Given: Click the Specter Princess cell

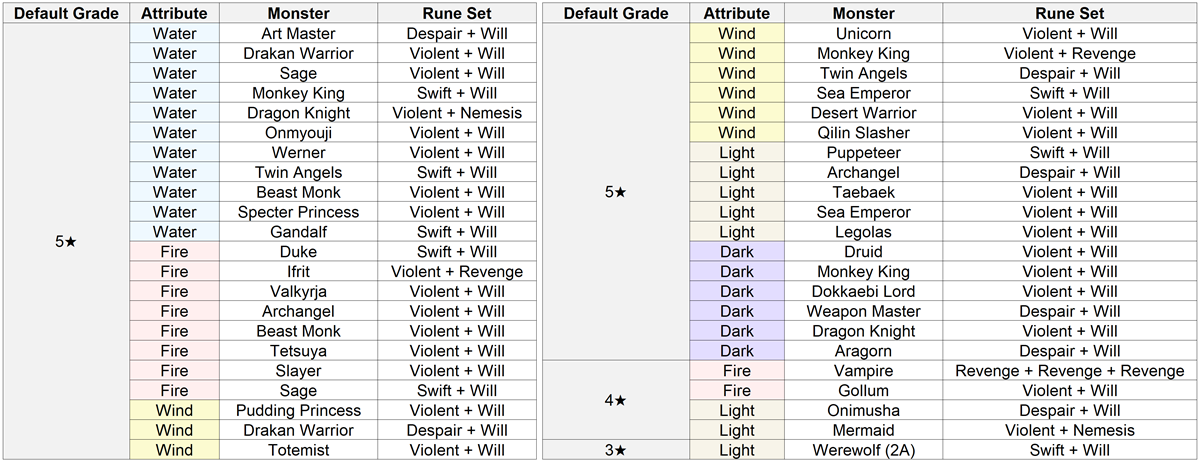Looking at the screenshot, I should (x=298, y=212).
